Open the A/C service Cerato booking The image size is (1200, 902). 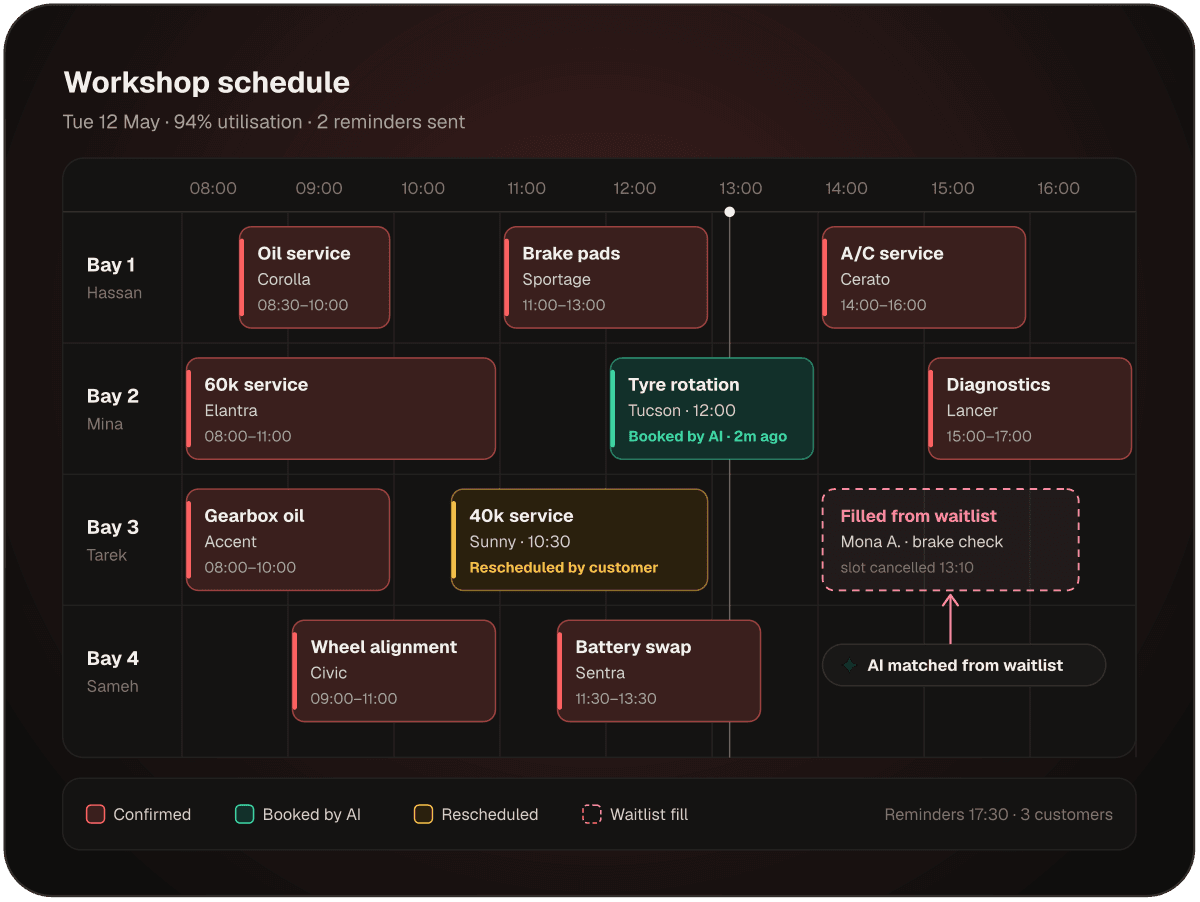click(x=923, y=277)
